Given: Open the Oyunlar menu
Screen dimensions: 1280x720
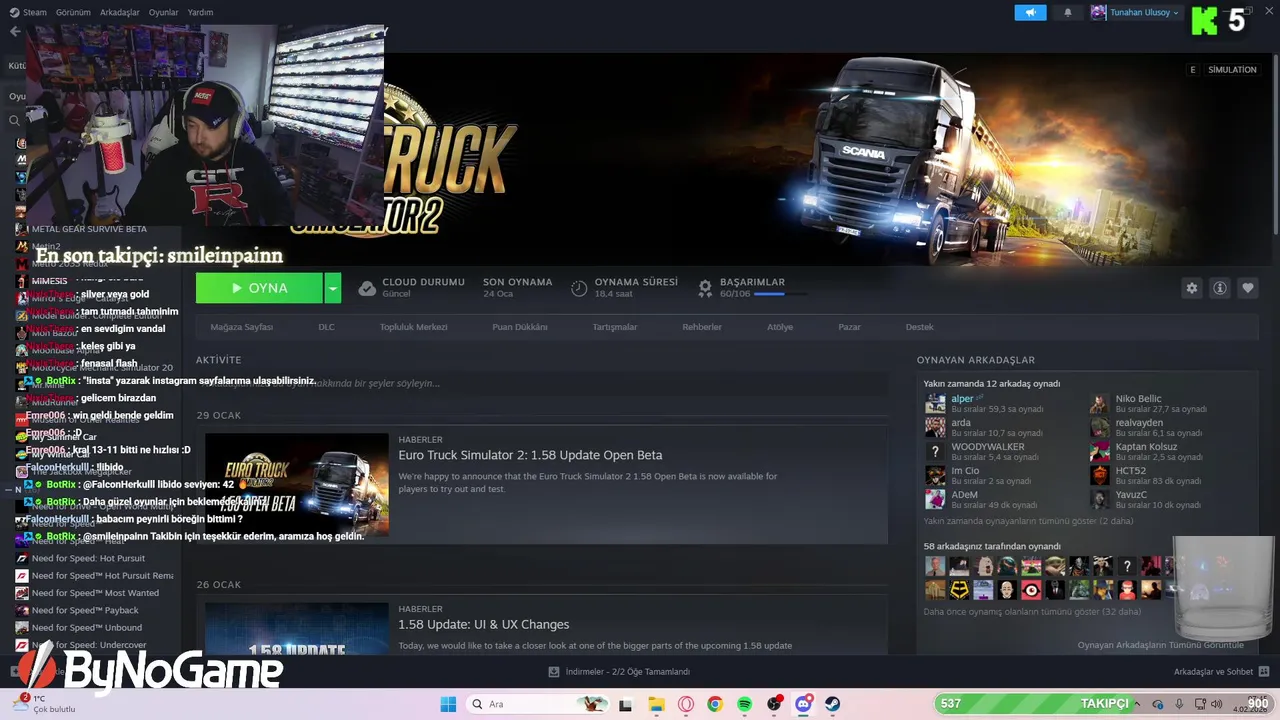Looking at the screenshot, I should pos(164,13).
